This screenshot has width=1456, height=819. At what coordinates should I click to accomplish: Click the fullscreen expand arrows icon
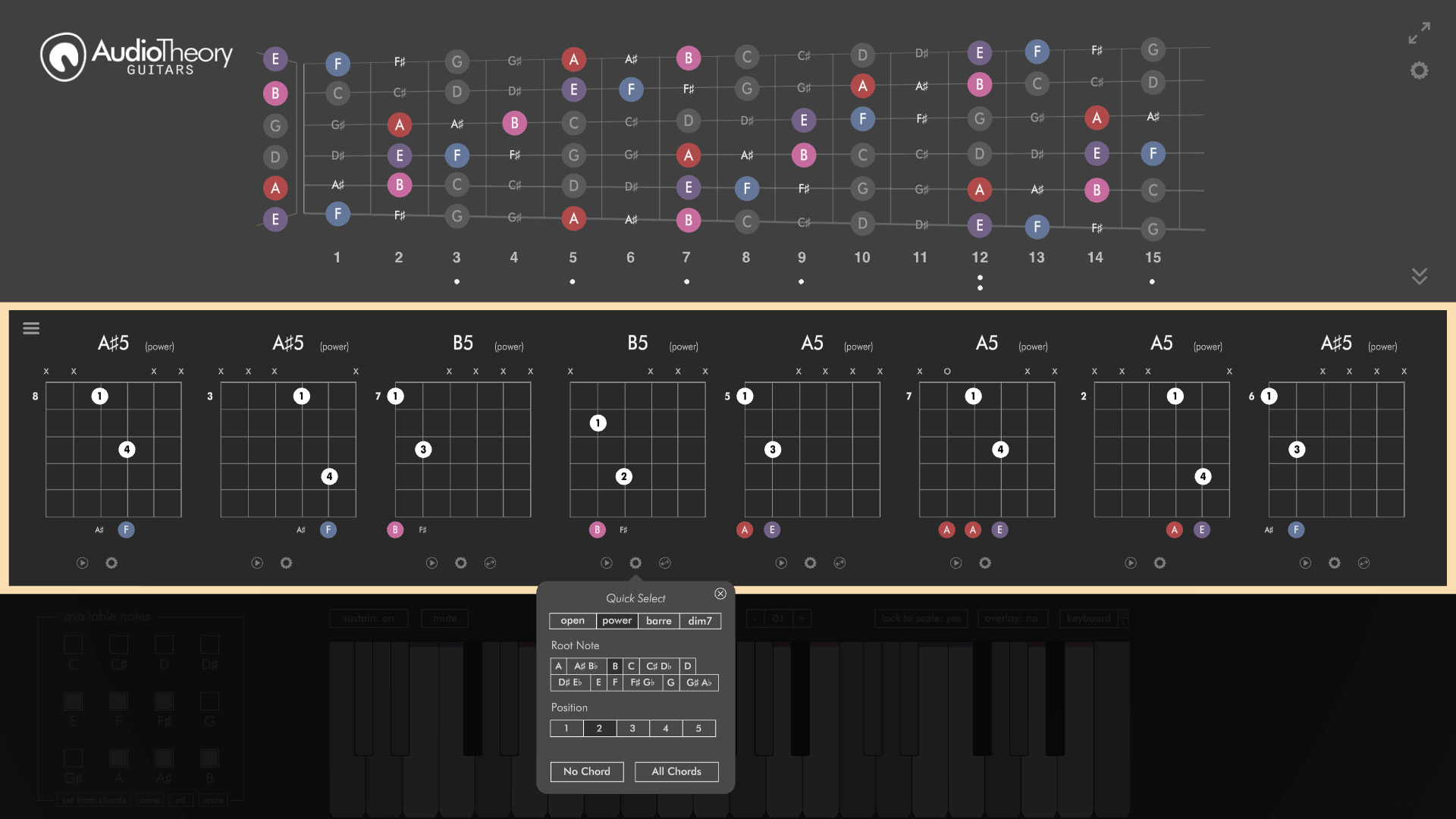pos(1419,33)
